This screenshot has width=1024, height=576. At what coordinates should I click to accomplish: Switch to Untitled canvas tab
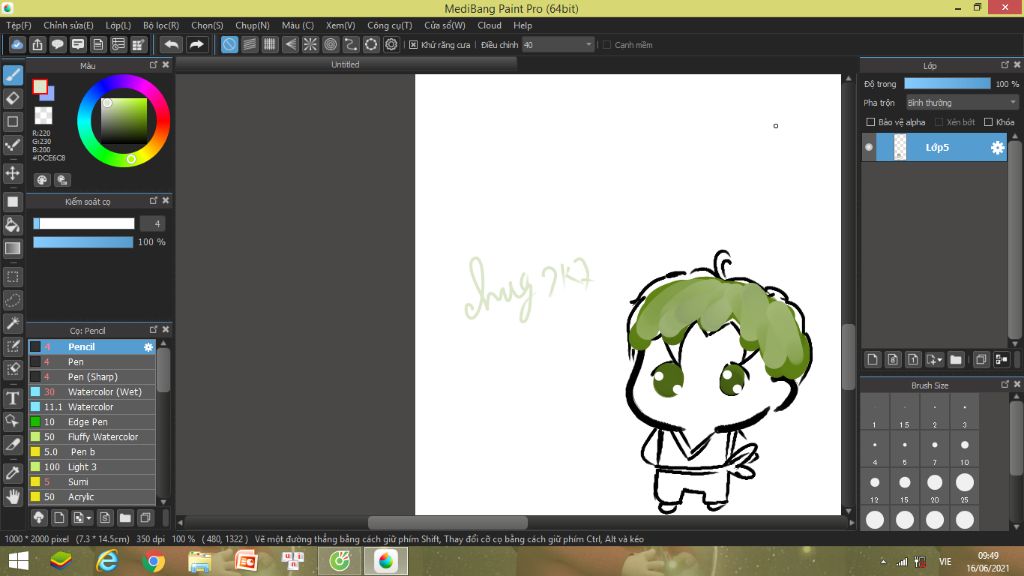pos(345,65)
